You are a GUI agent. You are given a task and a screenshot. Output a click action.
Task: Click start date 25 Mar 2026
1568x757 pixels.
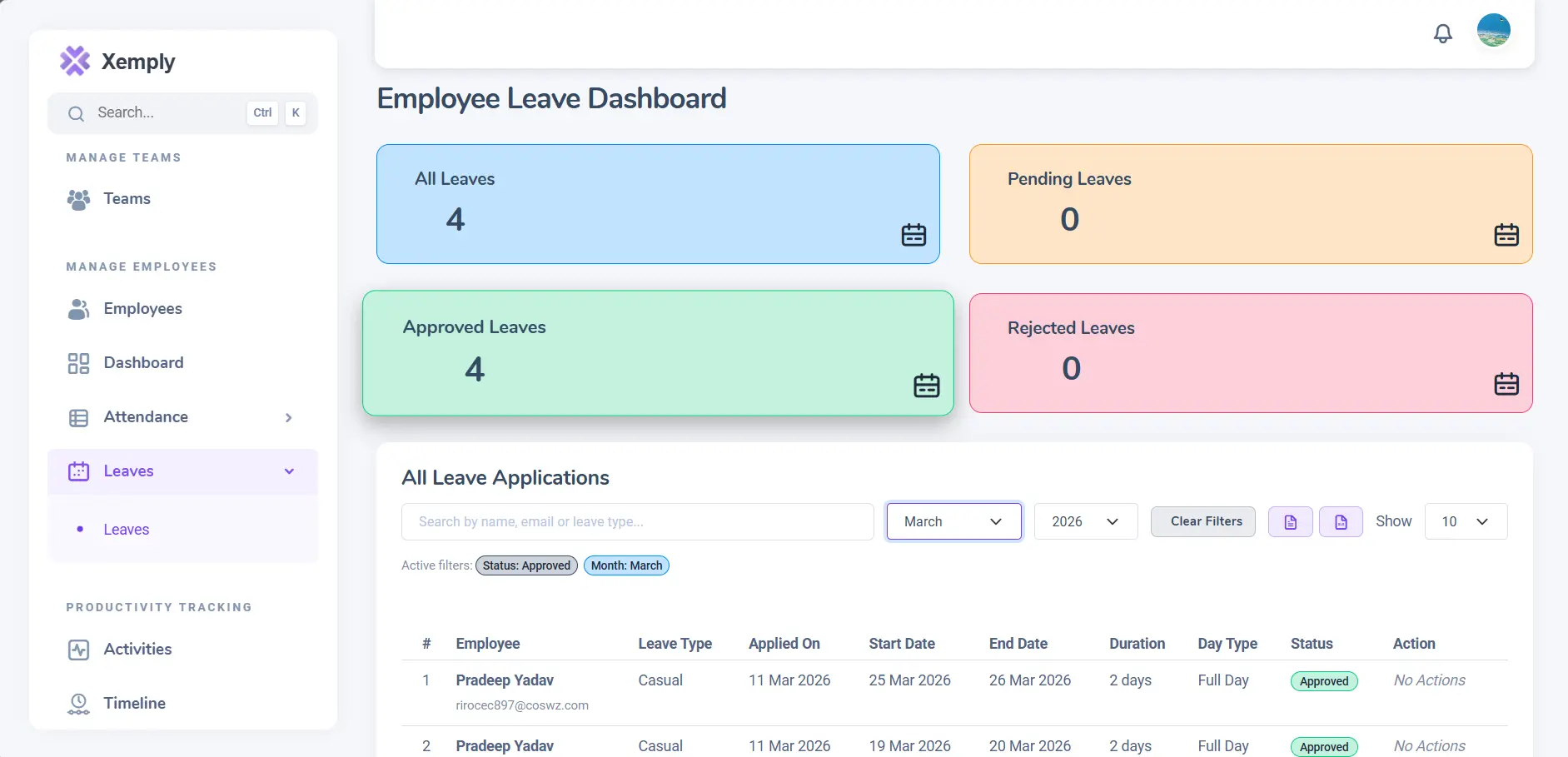coord(909,680)
